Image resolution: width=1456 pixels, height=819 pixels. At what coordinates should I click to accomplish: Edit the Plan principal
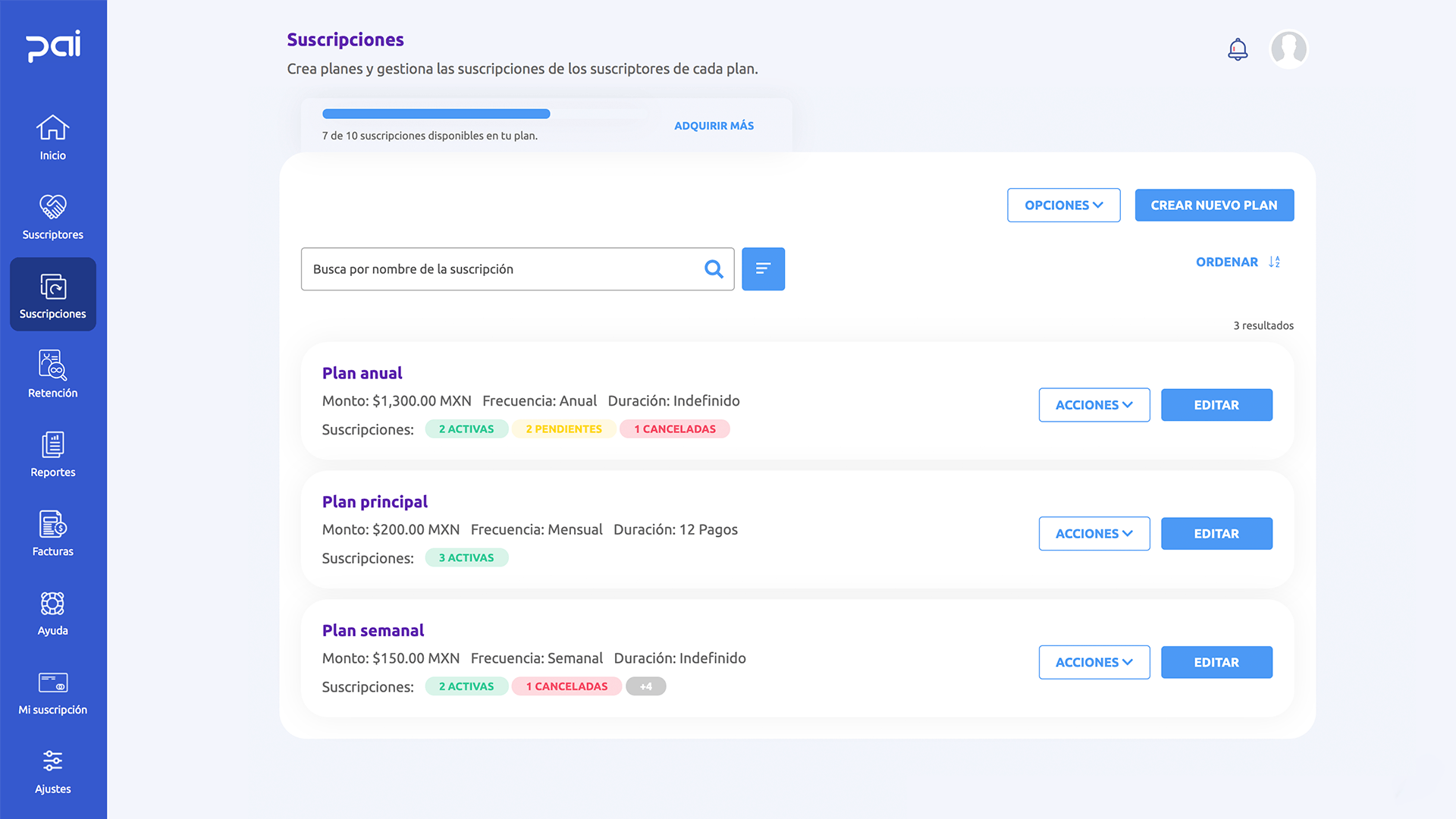pos(1216,534)
